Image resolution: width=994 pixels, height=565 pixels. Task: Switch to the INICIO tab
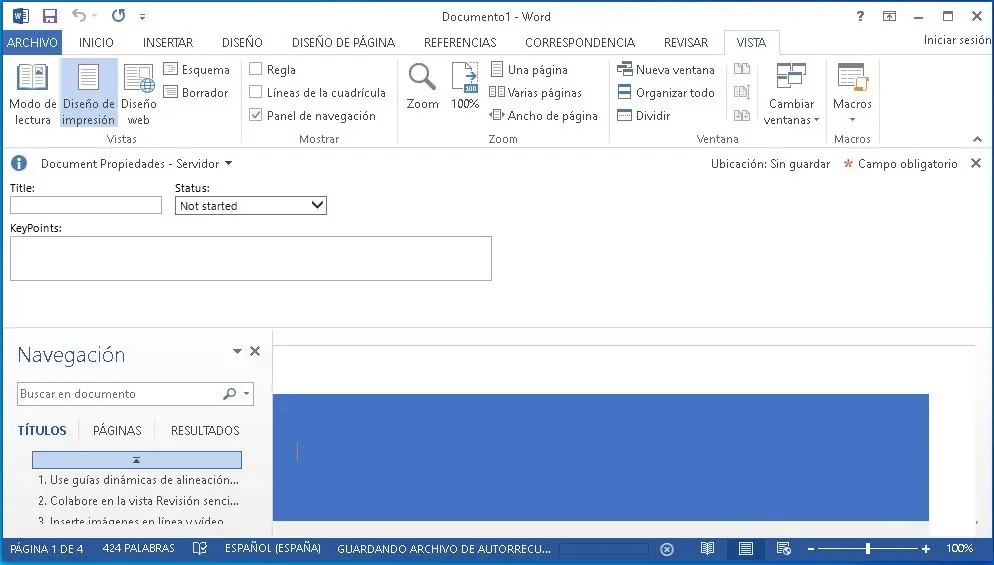96,42
